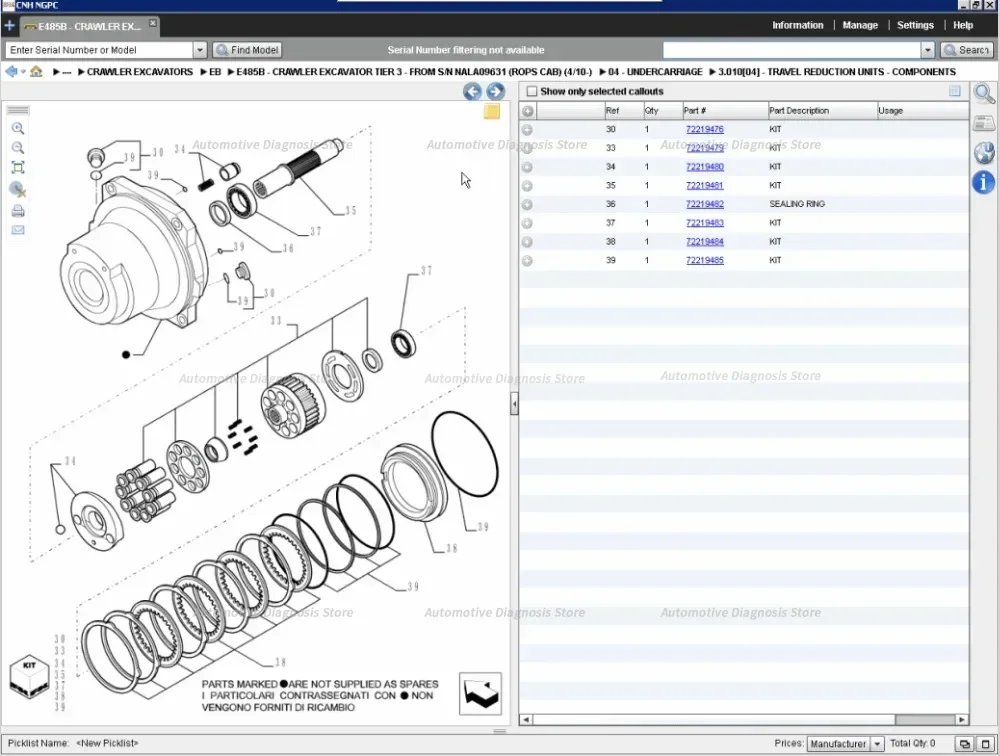Expand the serial number model dropdown
Viewport: 1000px width, 756px height.
200,50
